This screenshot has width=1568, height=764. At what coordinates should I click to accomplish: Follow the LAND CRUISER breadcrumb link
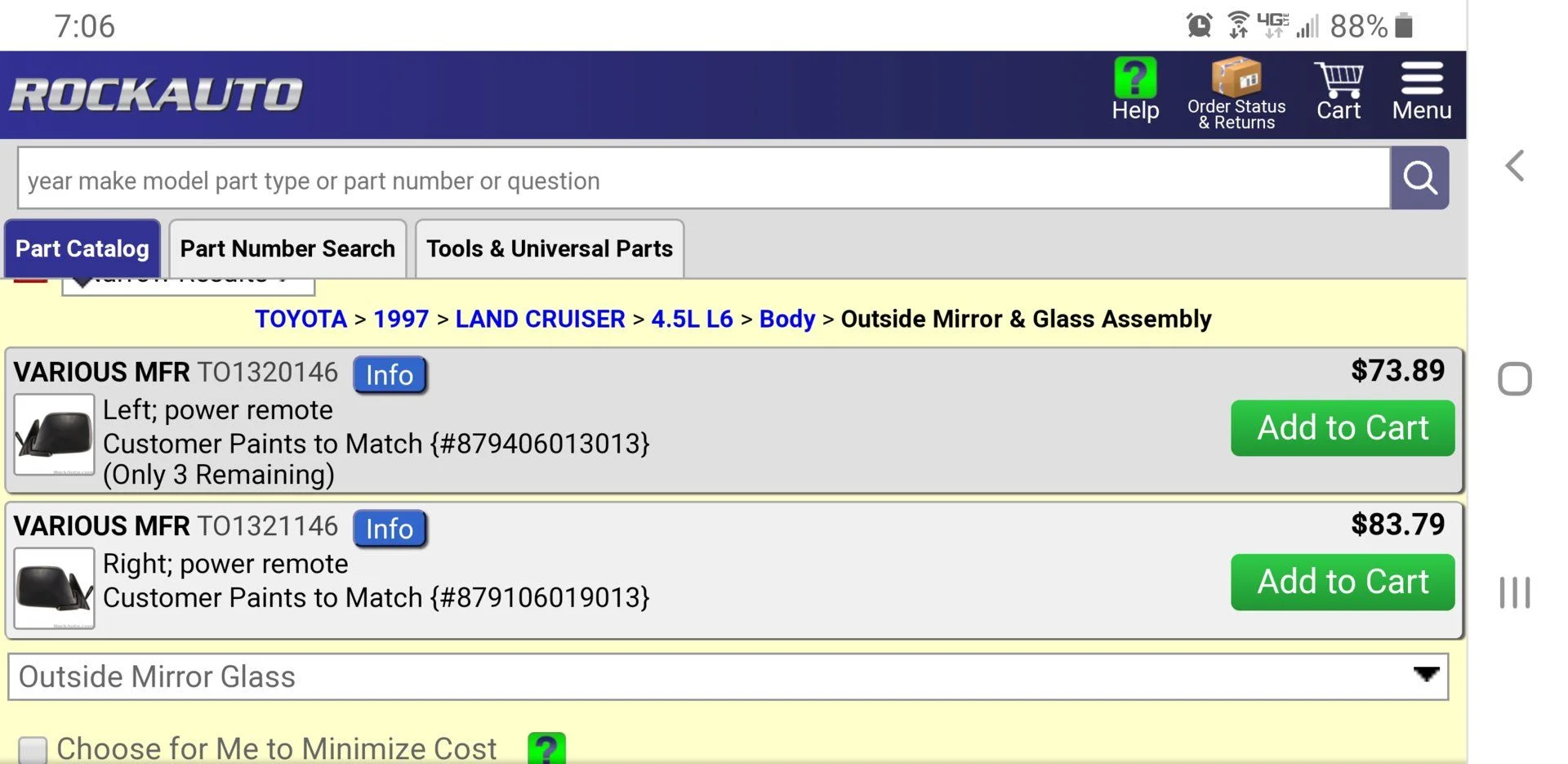click(540, 319)
